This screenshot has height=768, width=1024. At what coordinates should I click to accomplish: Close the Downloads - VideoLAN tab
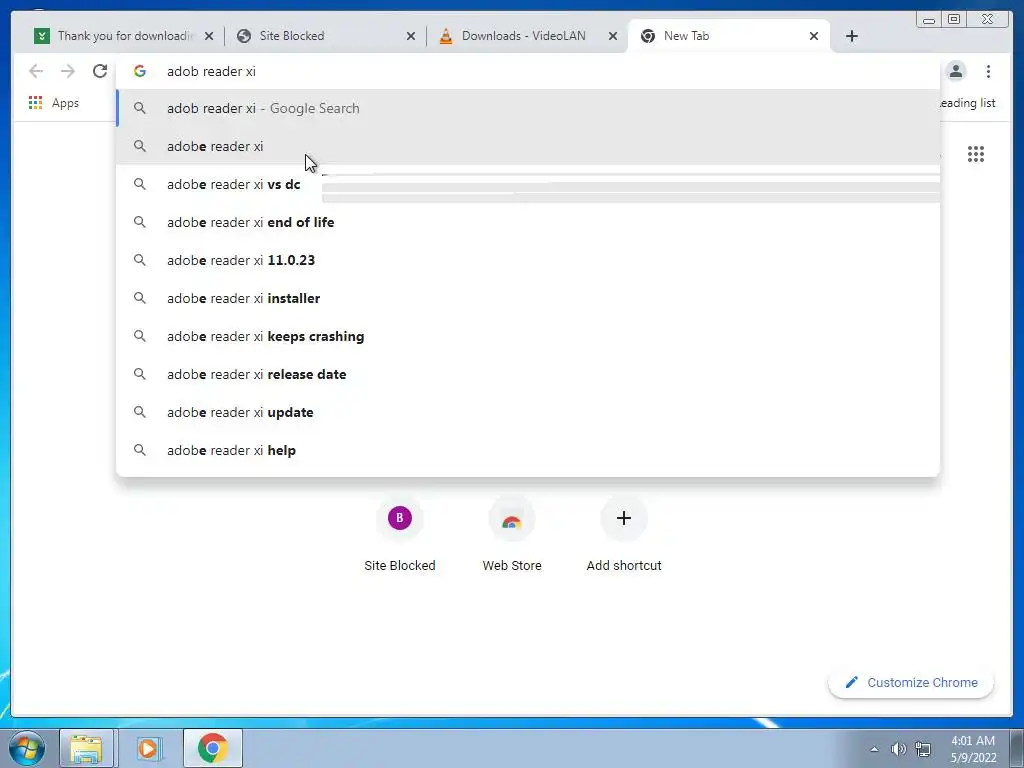pyautogui.click(x=613, y=36)
